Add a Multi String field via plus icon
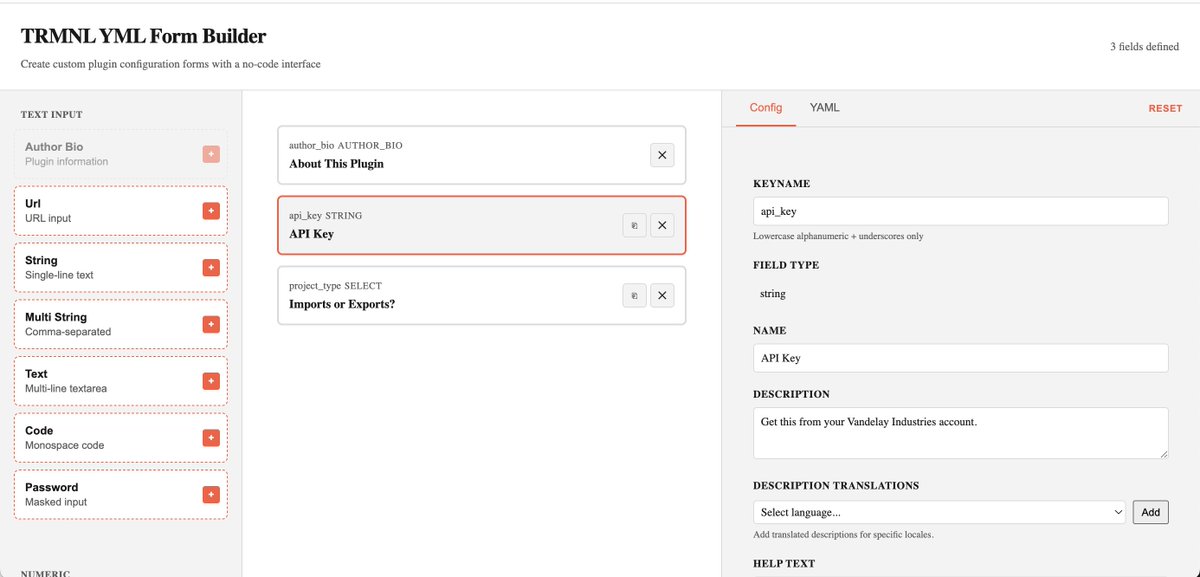The width and height of the screenshot is (1200, 577). (x=210, y=324)
